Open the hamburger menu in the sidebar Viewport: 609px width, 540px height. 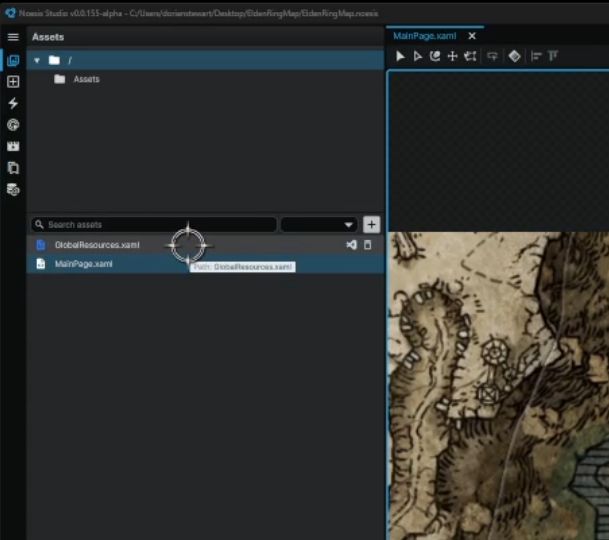pyautogui.click(x=13, y=37)
